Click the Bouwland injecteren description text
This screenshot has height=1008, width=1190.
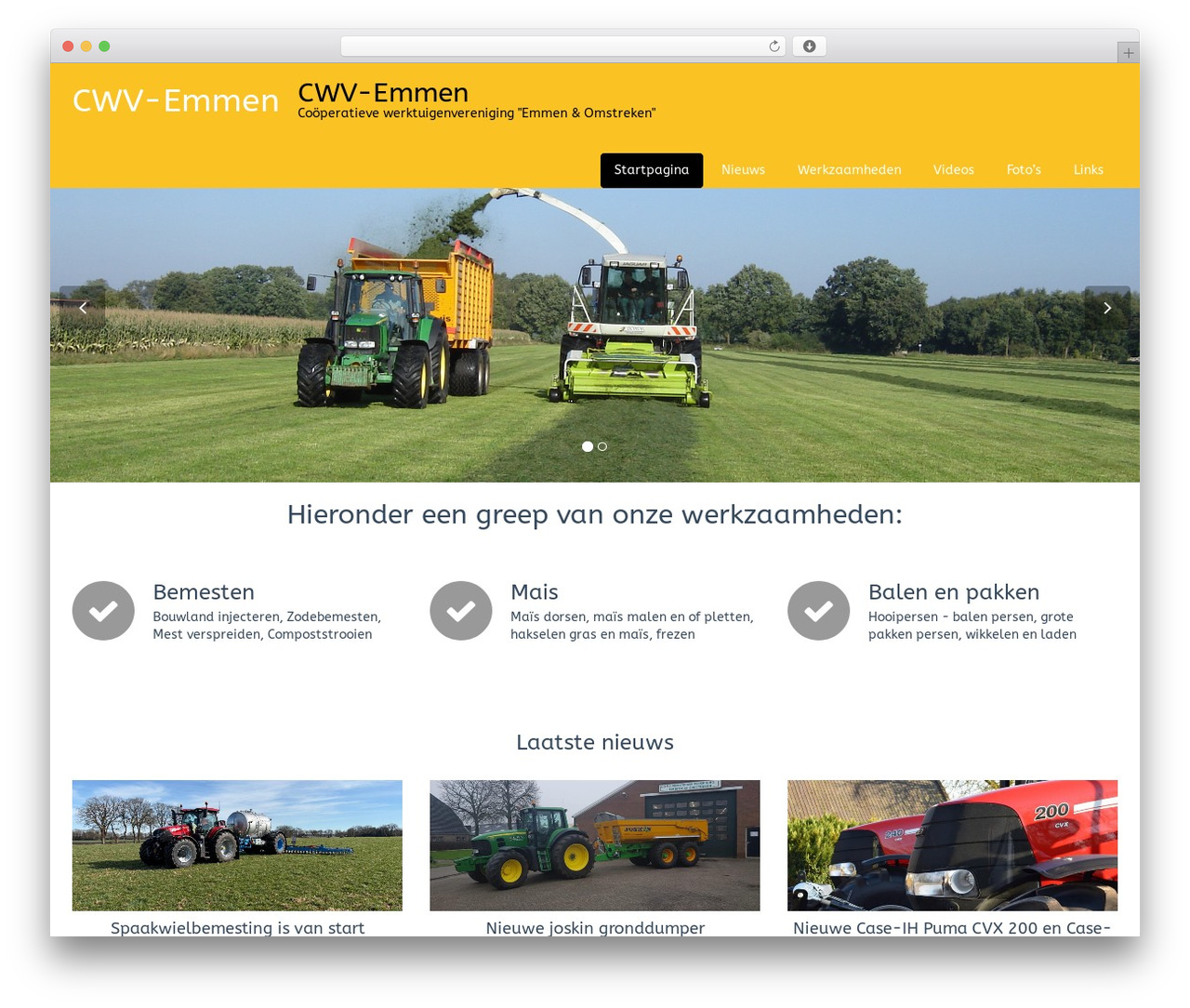coord(267,626)
